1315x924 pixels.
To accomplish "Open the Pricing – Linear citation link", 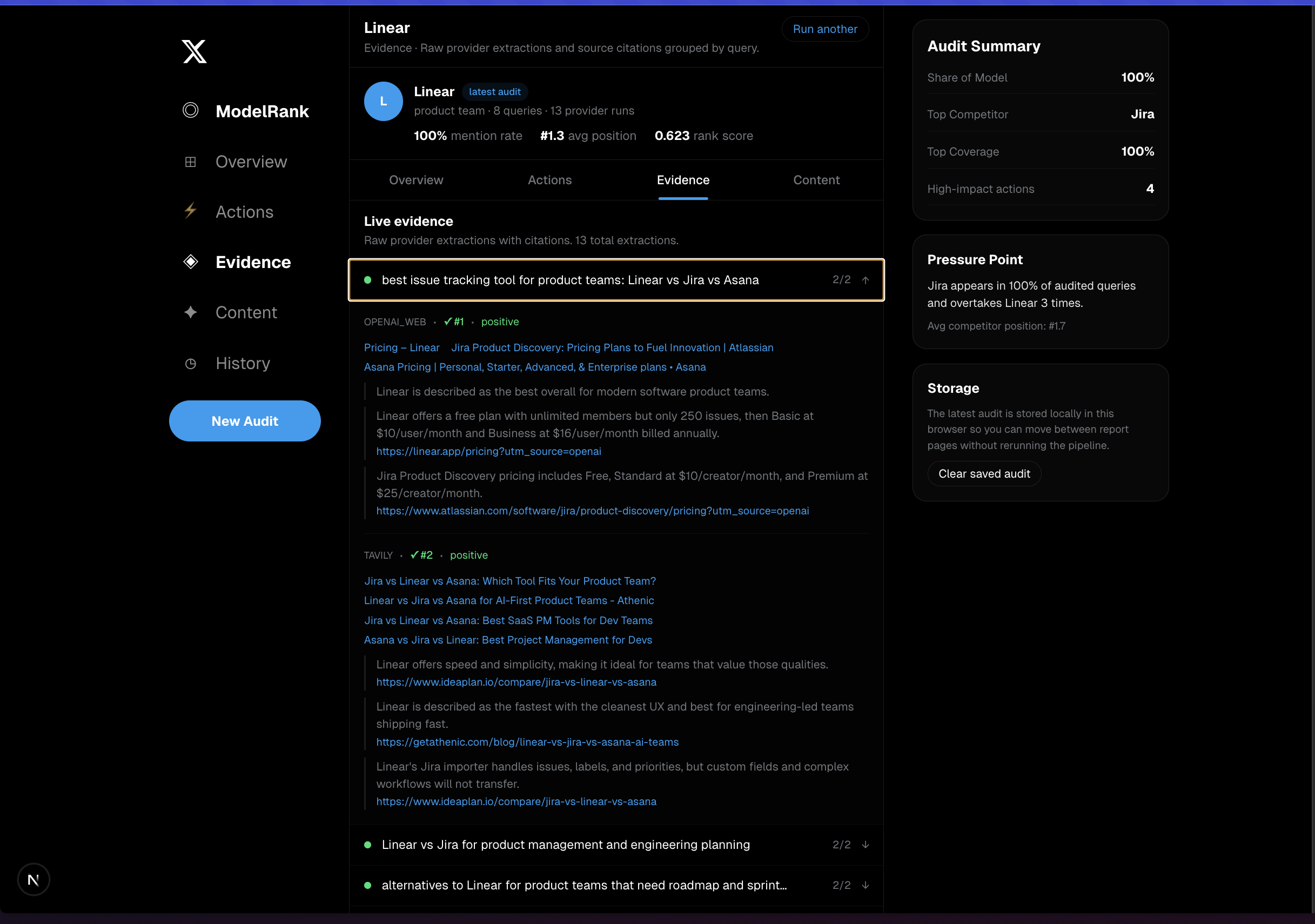I will coord(401,348).
